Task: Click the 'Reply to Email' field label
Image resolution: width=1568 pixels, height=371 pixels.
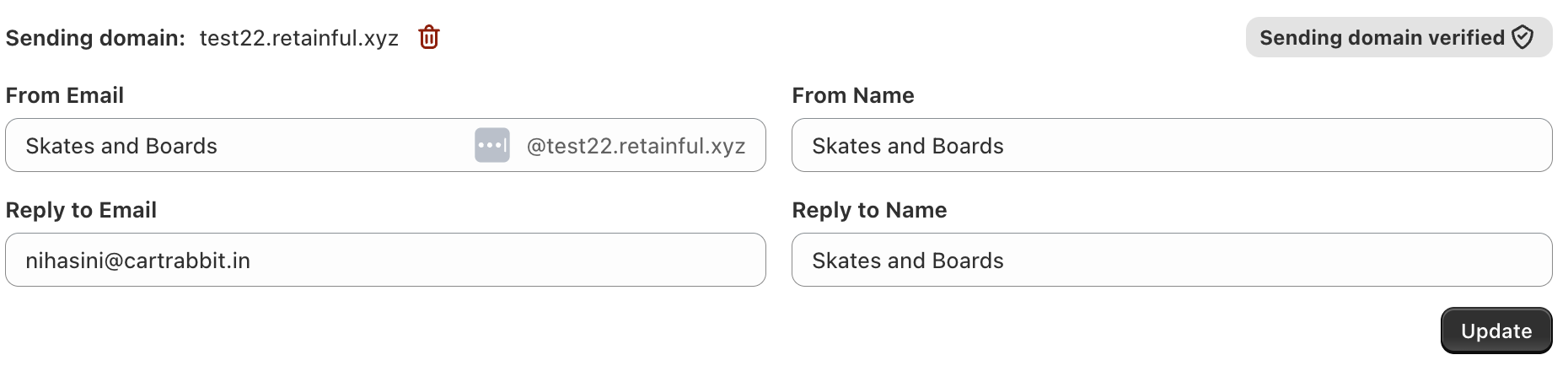Action: tap(81, 210)
